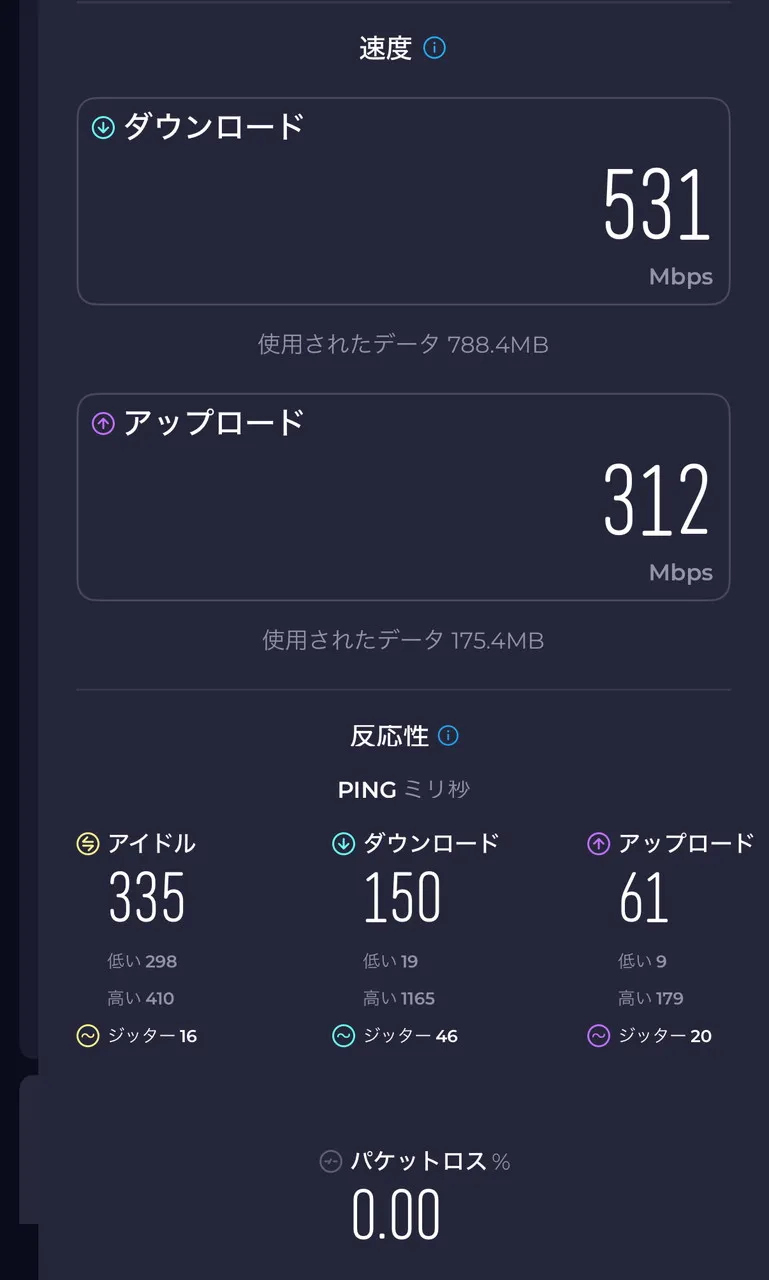Click the purple jitter icon showing 20

point(598,1036)
